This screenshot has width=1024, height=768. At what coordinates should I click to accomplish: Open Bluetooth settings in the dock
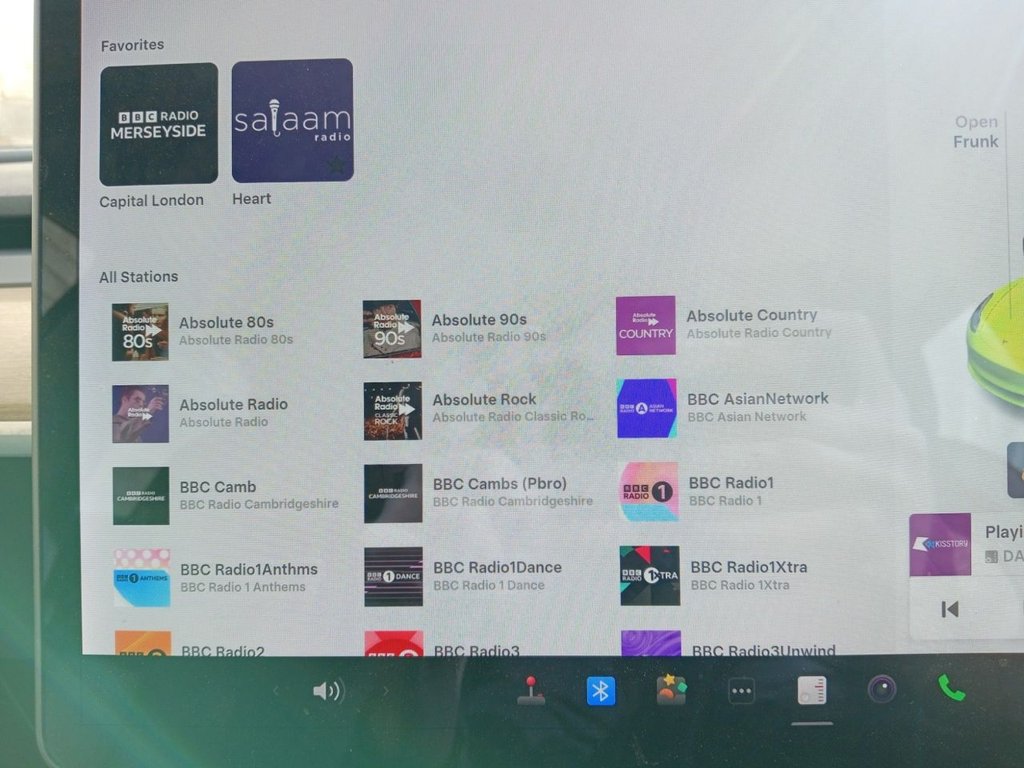click(x=600, y=690)
